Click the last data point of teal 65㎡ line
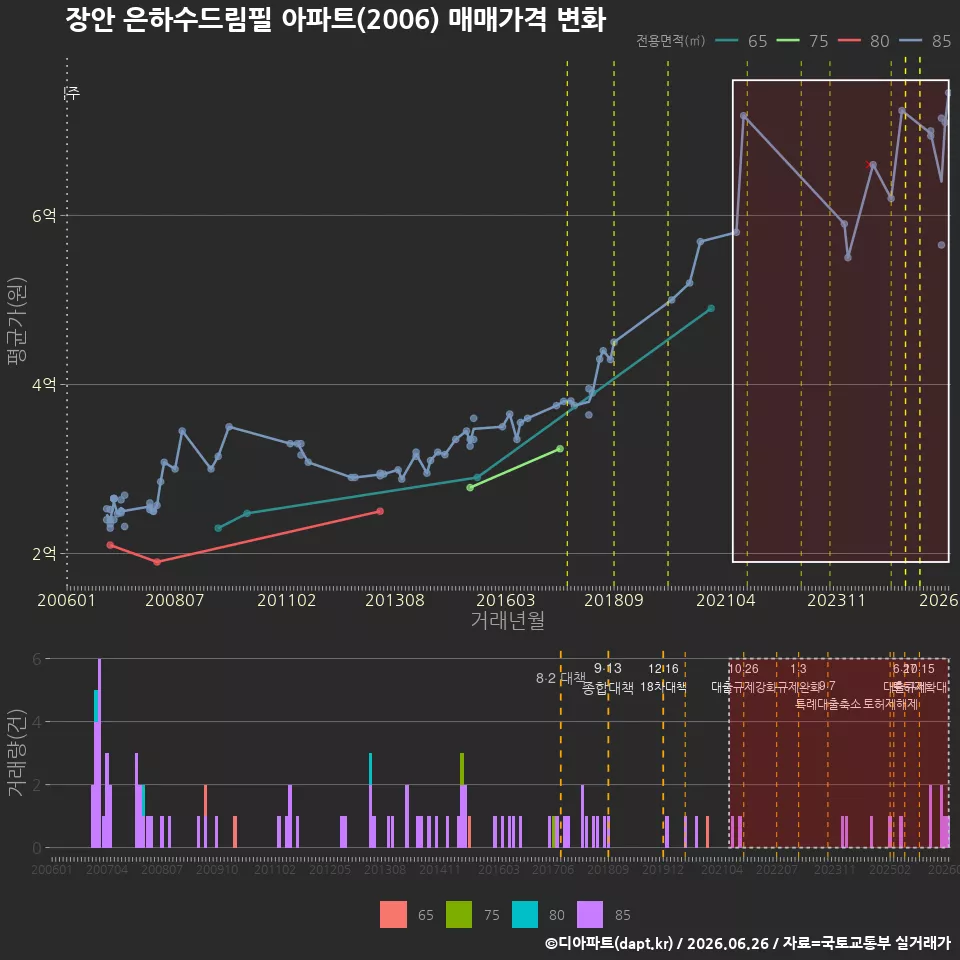 [x=711, y=309]
